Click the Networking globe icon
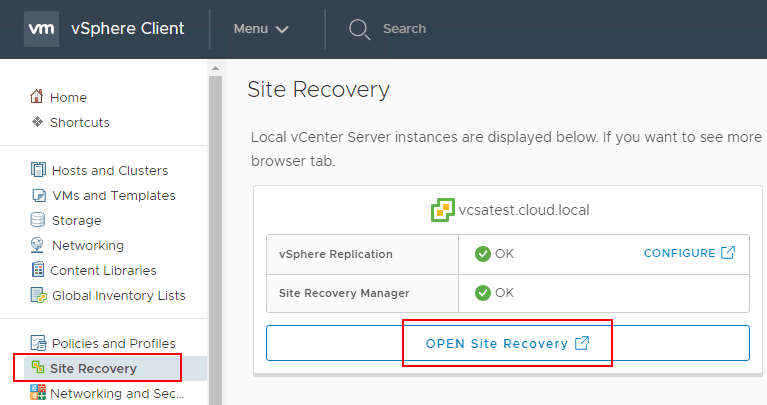 tap(38, 245)
